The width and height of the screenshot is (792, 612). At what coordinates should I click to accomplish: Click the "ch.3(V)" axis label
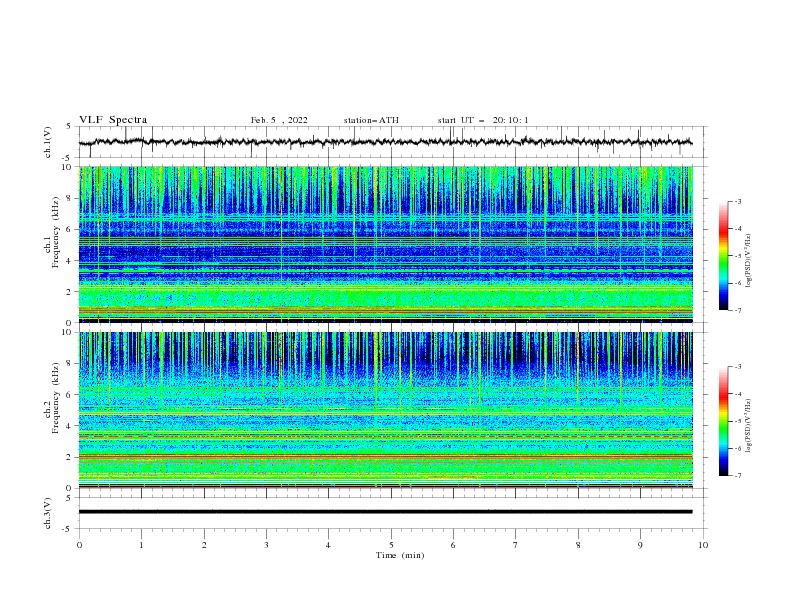point(48,513)
